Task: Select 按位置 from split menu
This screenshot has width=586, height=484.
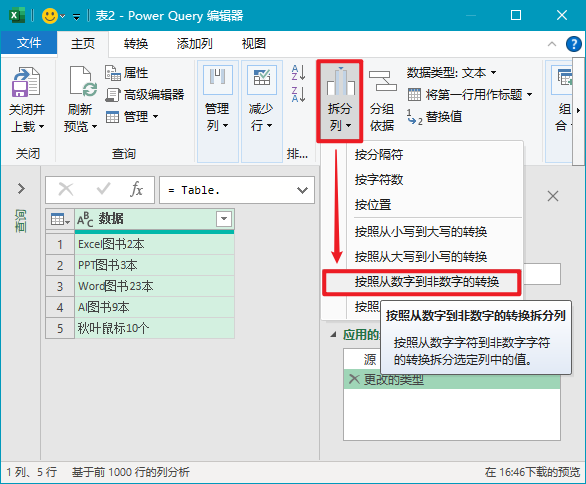Action: point(373,204)
